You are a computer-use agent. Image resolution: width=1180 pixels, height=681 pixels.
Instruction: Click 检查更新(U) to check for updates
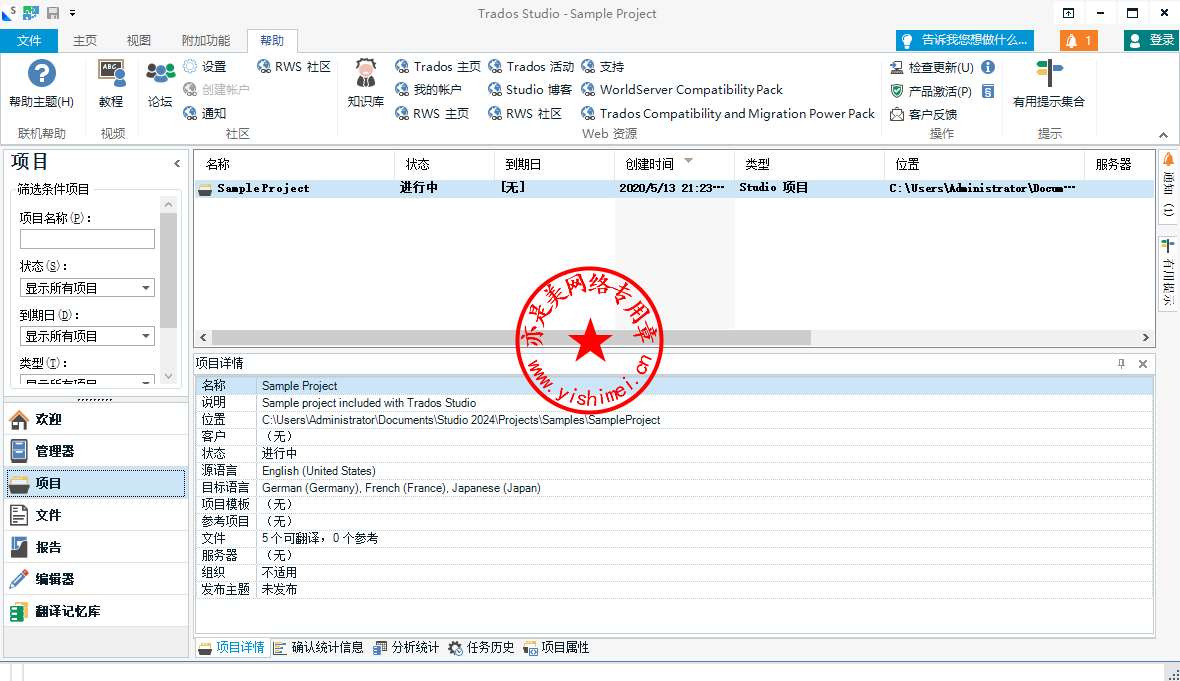(932, 68)
